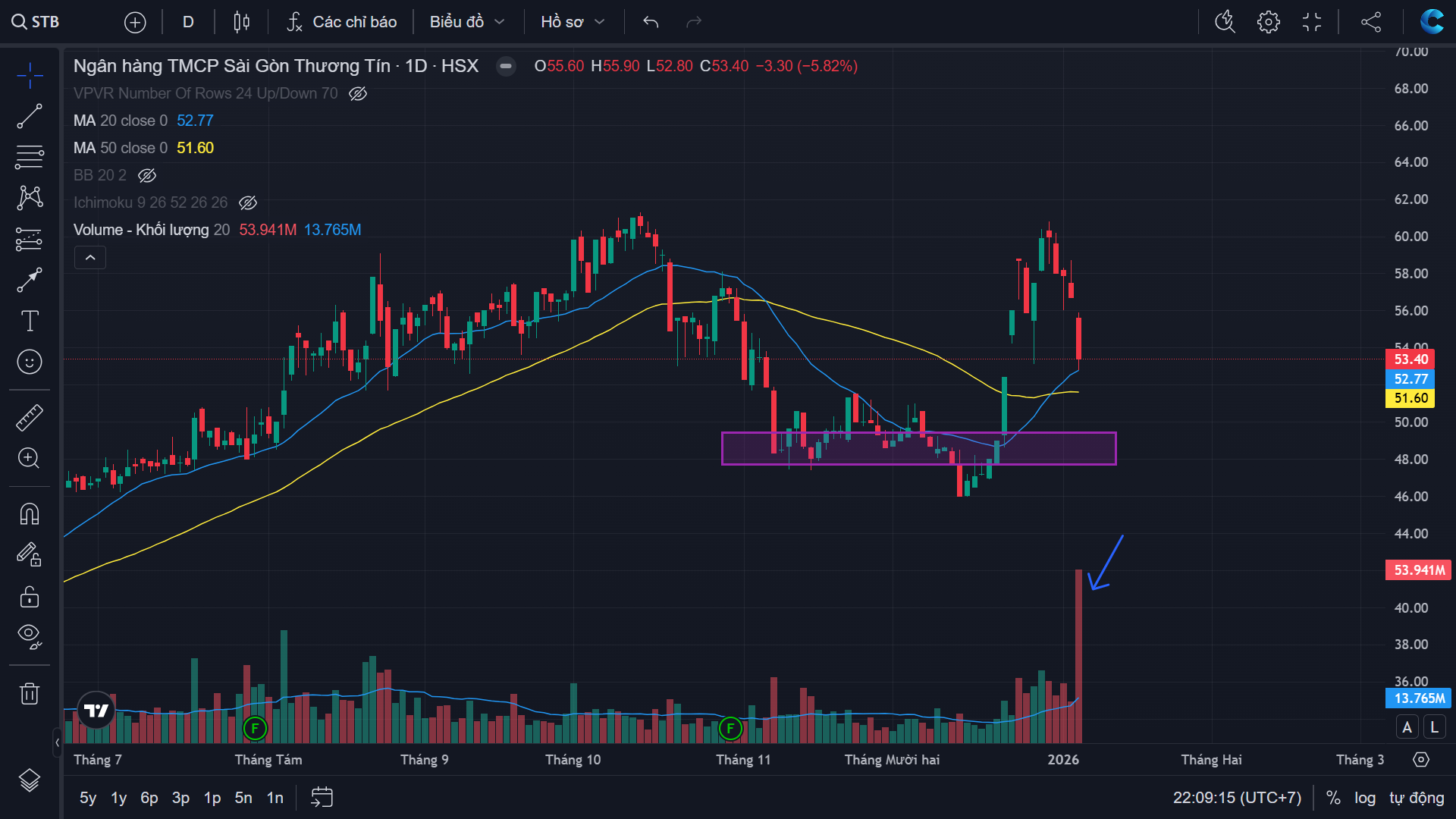The width and height of the screenshot is (1456, 819).
Task: Open the Biểu đồ dropdown
Action: point(467,22)
